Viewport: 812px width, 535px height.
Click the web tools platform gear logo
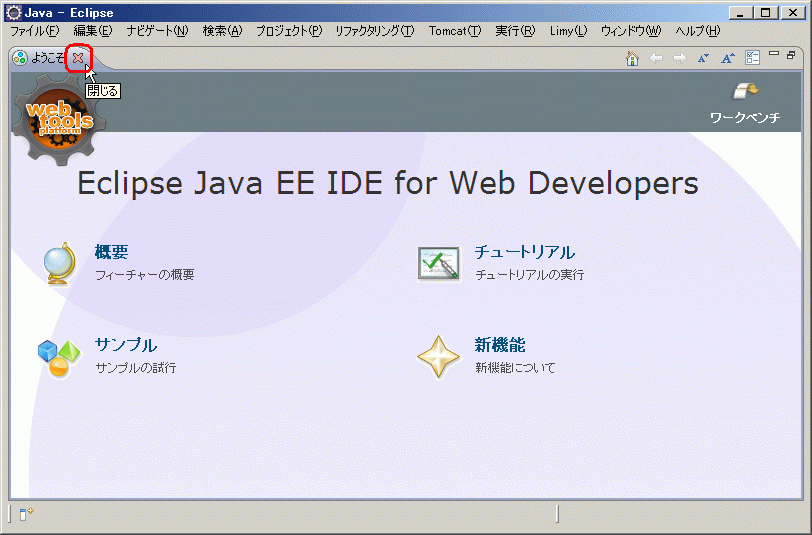coord(59,120)
